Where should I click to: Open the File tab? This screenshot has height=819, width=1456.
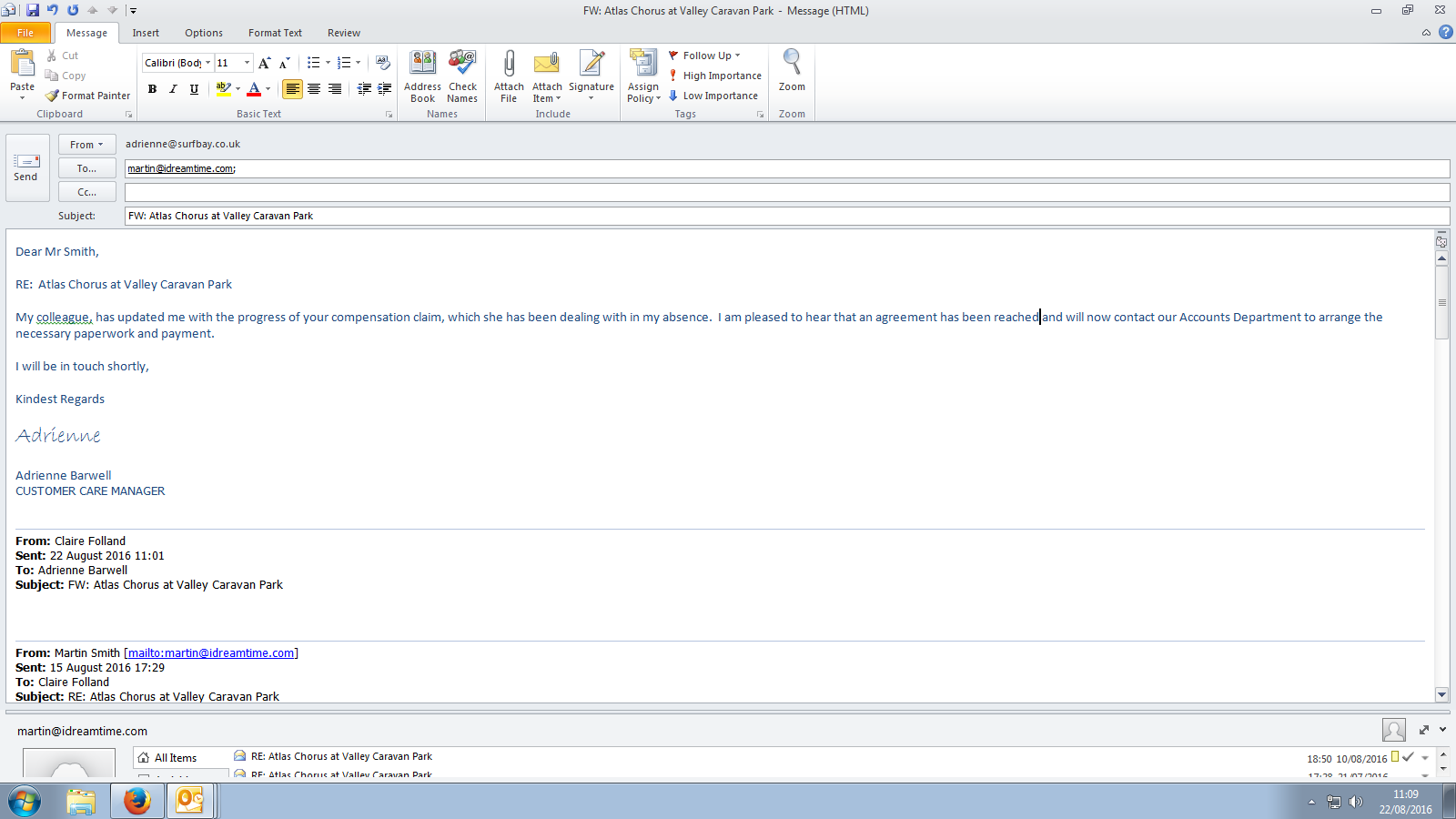click(x=25, y=33)
